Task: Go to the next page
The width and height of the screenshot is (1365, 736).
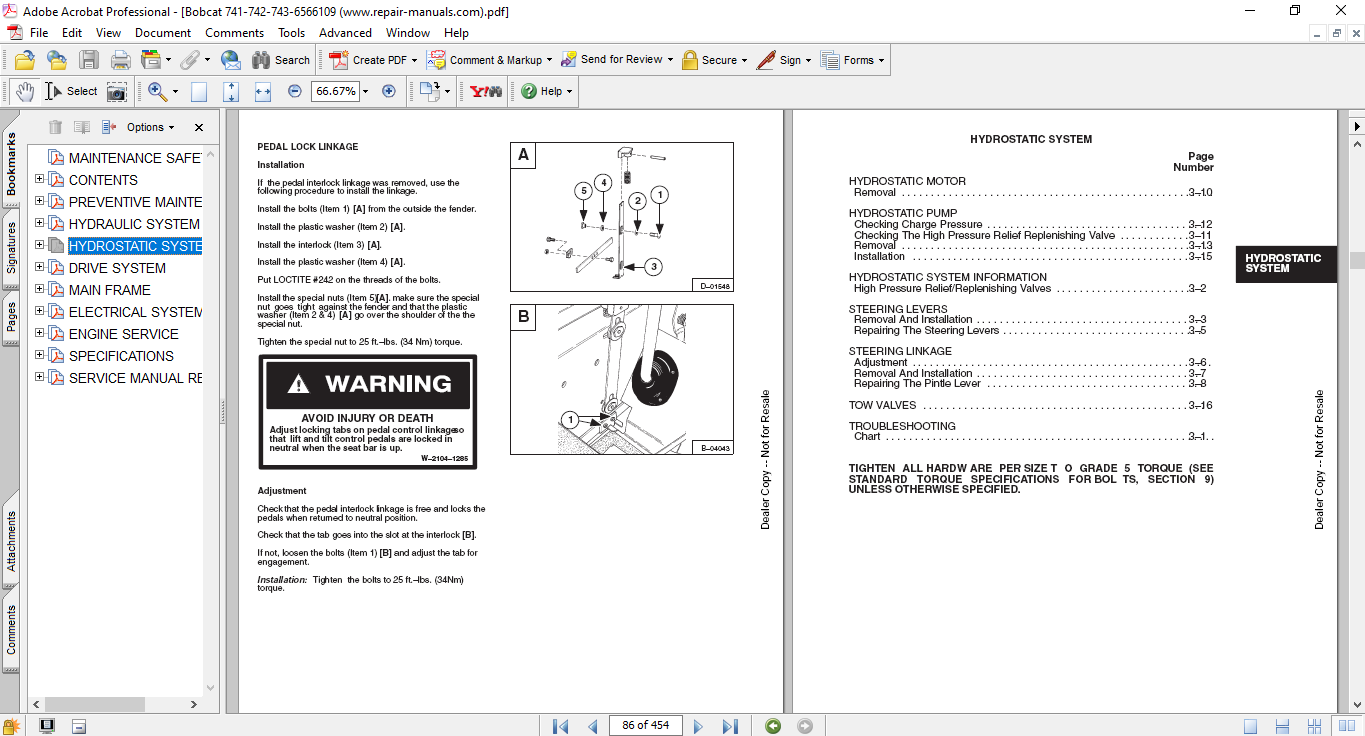Action: (x=698, y=726)
